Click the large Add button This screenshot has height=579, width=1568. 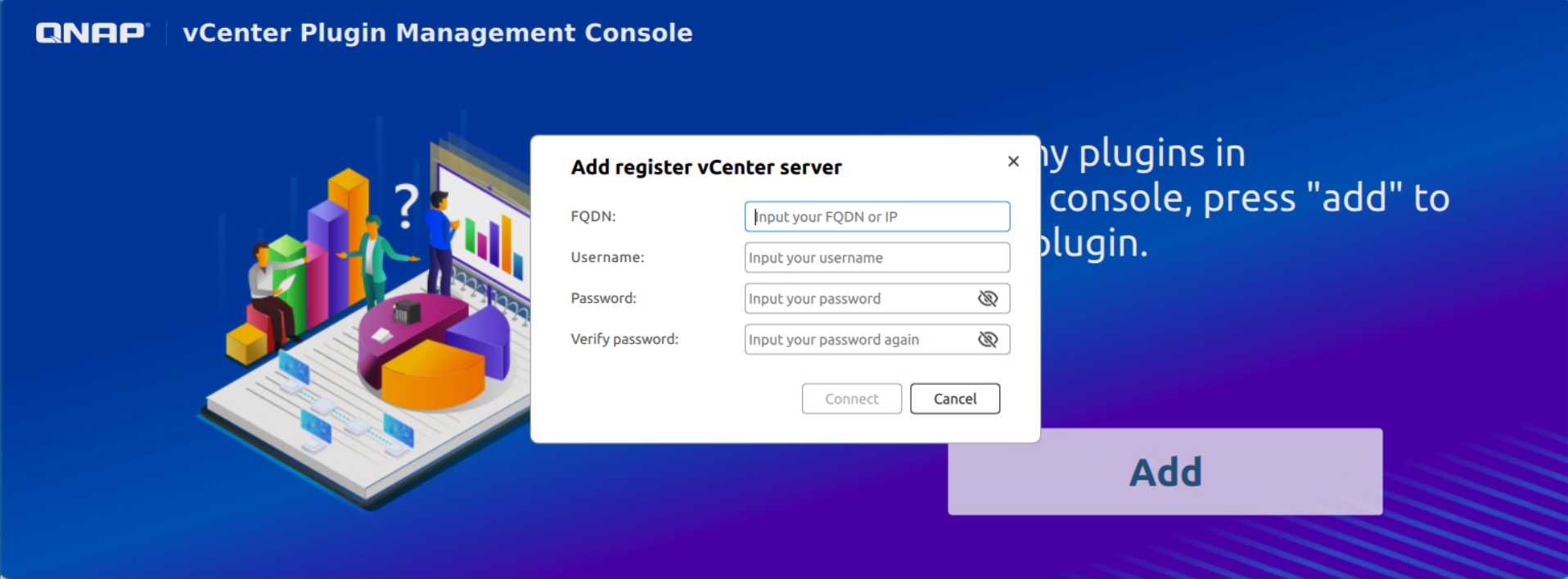(1165, 472)
